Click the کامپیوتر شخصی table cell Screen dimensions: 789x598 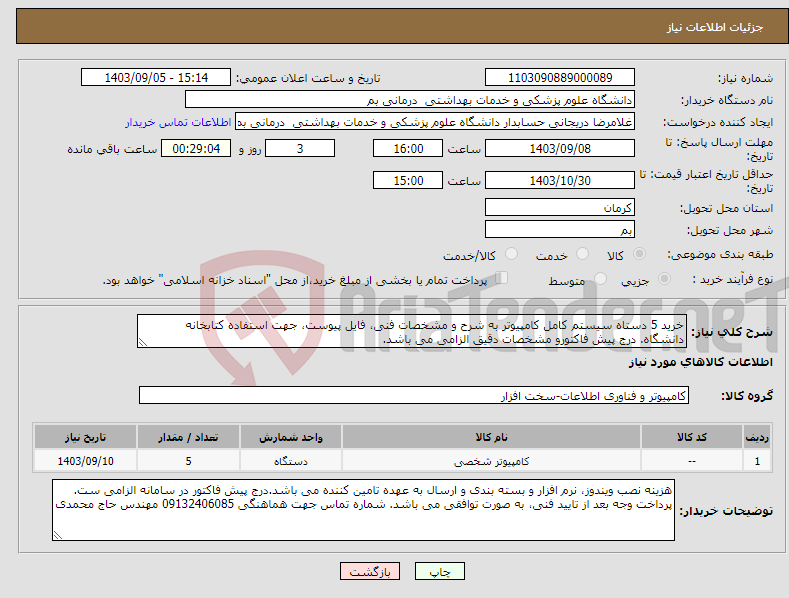click(x=491, y=461)
